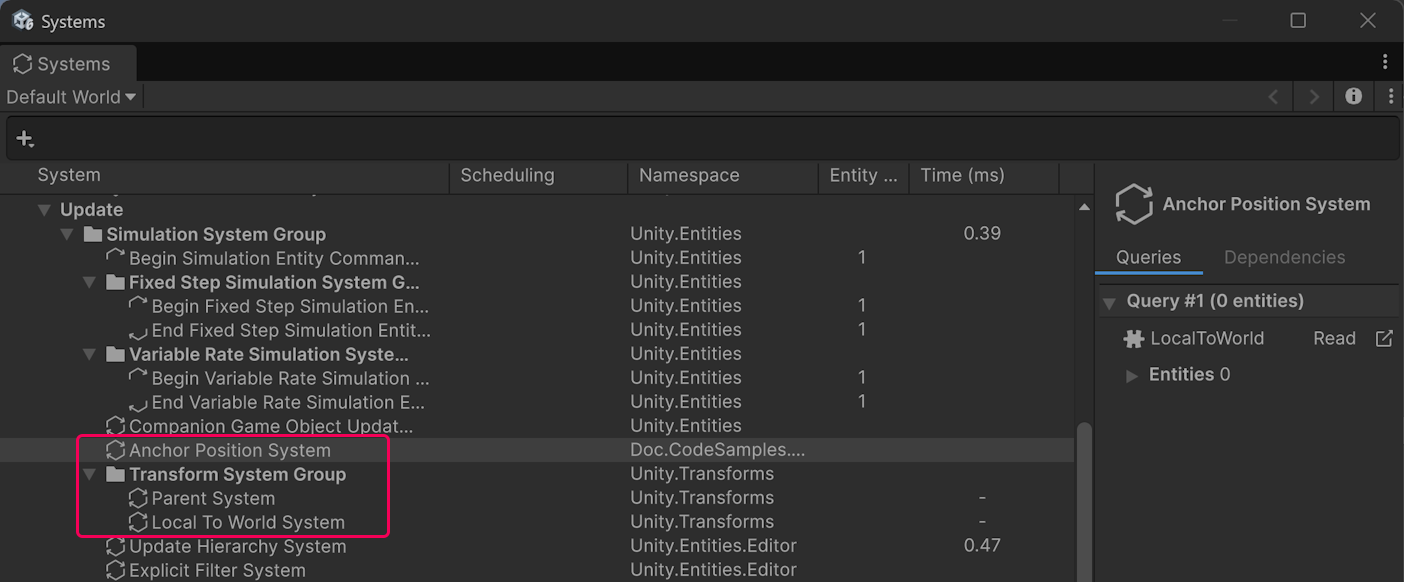
Task: Click the Transform System Group folder icon
Action: (115, 474)
